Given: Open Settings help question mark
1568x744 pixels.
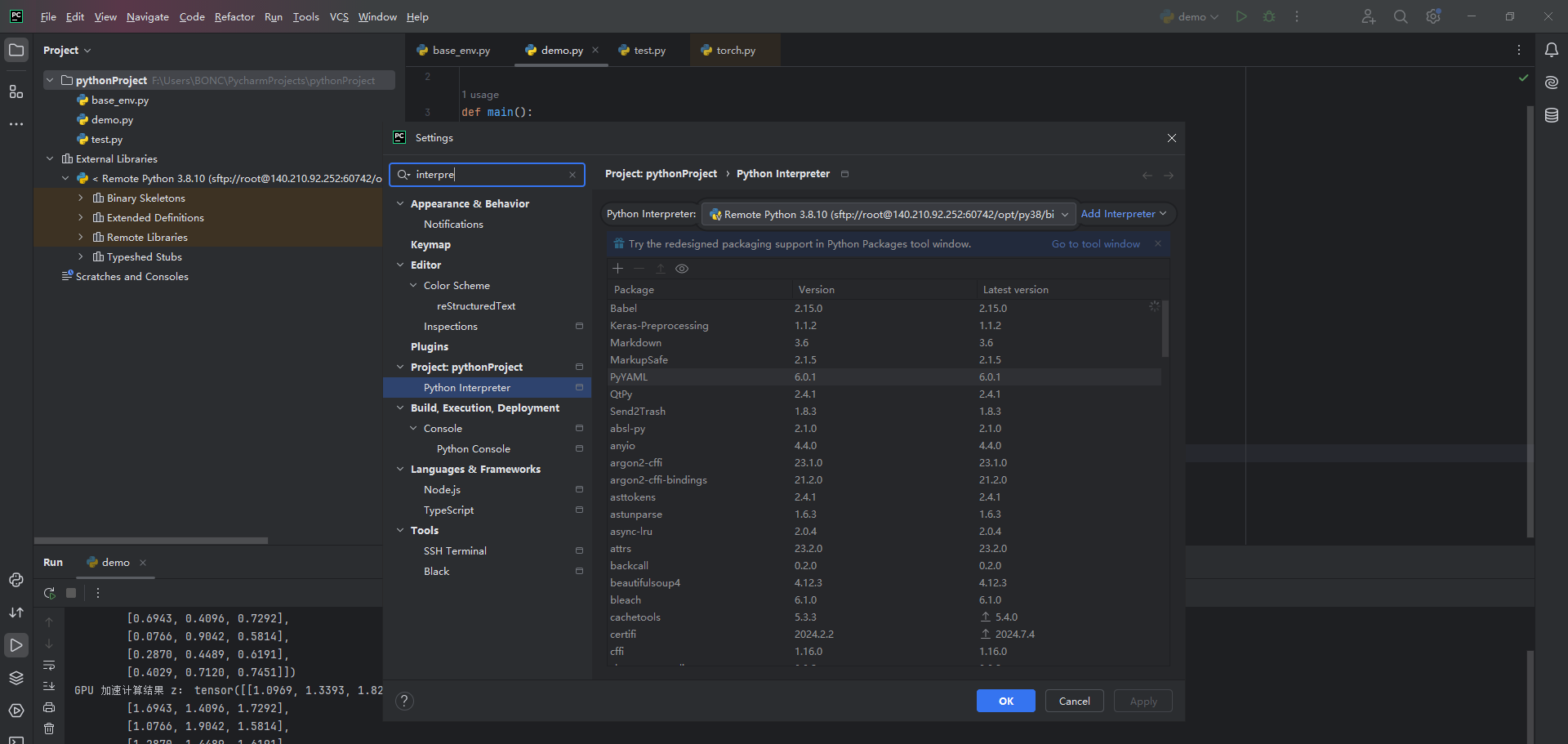Looking at the screenshot, I should coord(404,701).
